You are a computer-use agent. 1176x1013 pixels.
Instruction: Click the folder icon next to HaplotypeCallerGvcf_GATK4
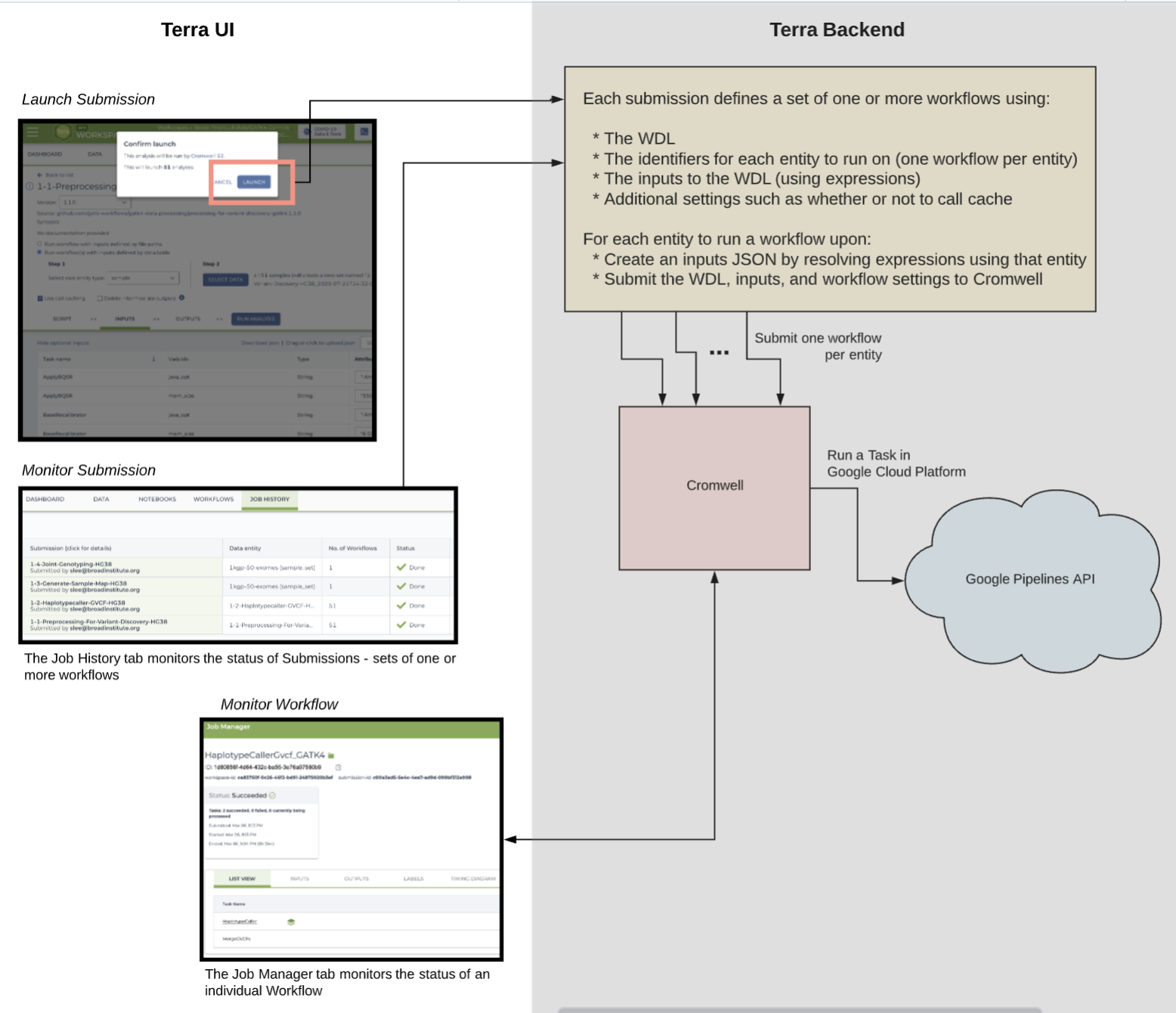pos(331,755)
